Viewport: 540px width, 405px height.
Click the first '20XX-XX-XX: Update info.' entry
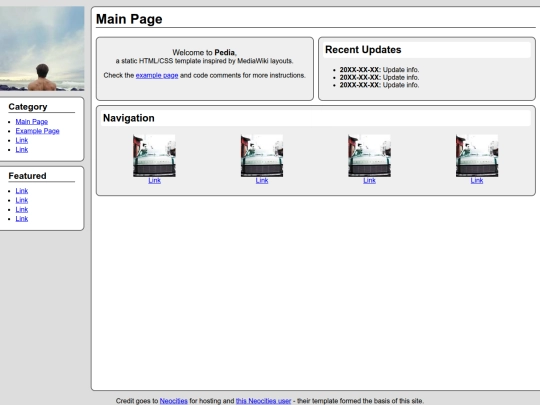(x=379, y=70)
